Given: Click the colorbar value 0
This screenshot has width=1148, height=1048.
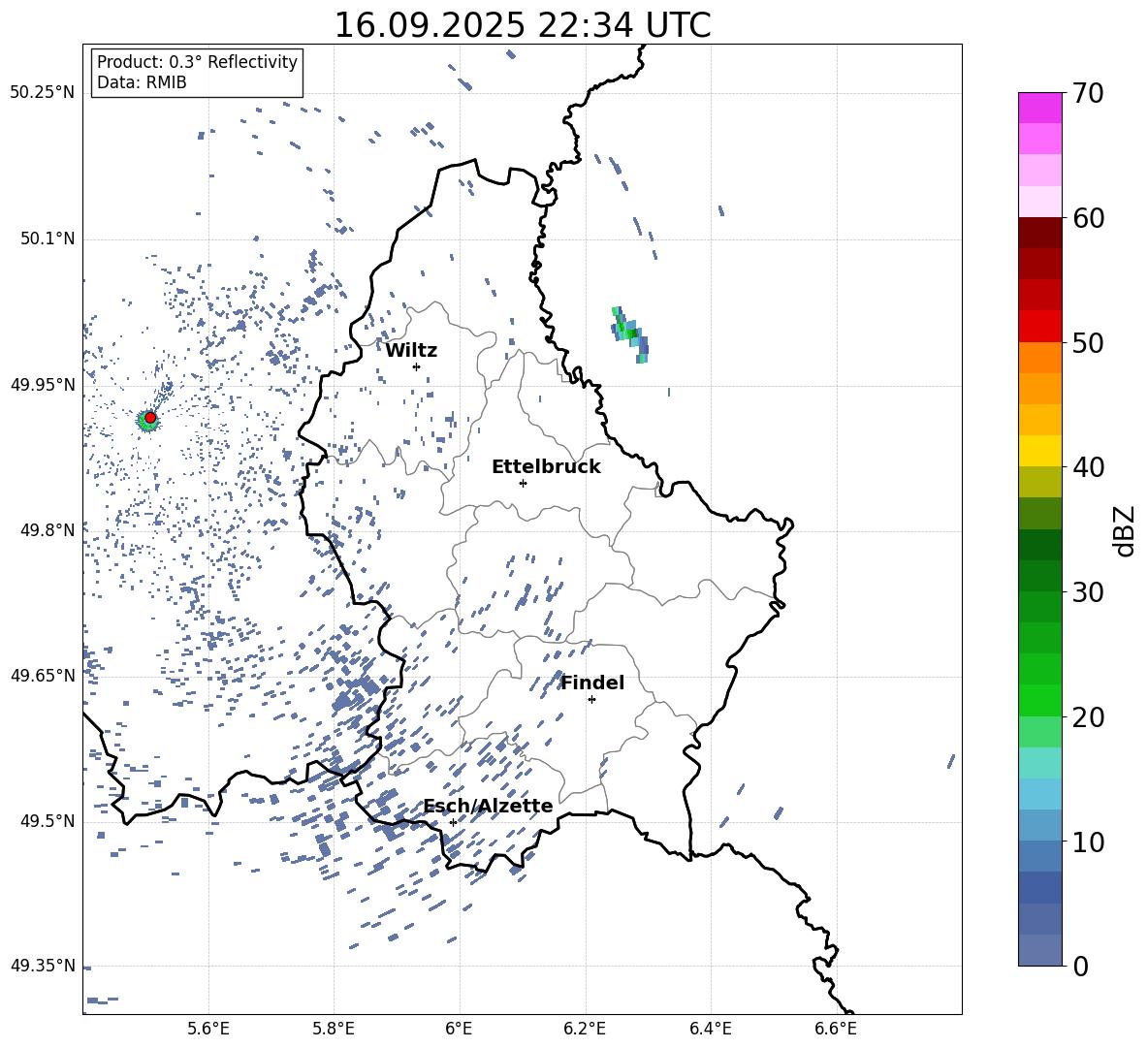Looking at the screenshot, I should click(x=1080, y=966).
